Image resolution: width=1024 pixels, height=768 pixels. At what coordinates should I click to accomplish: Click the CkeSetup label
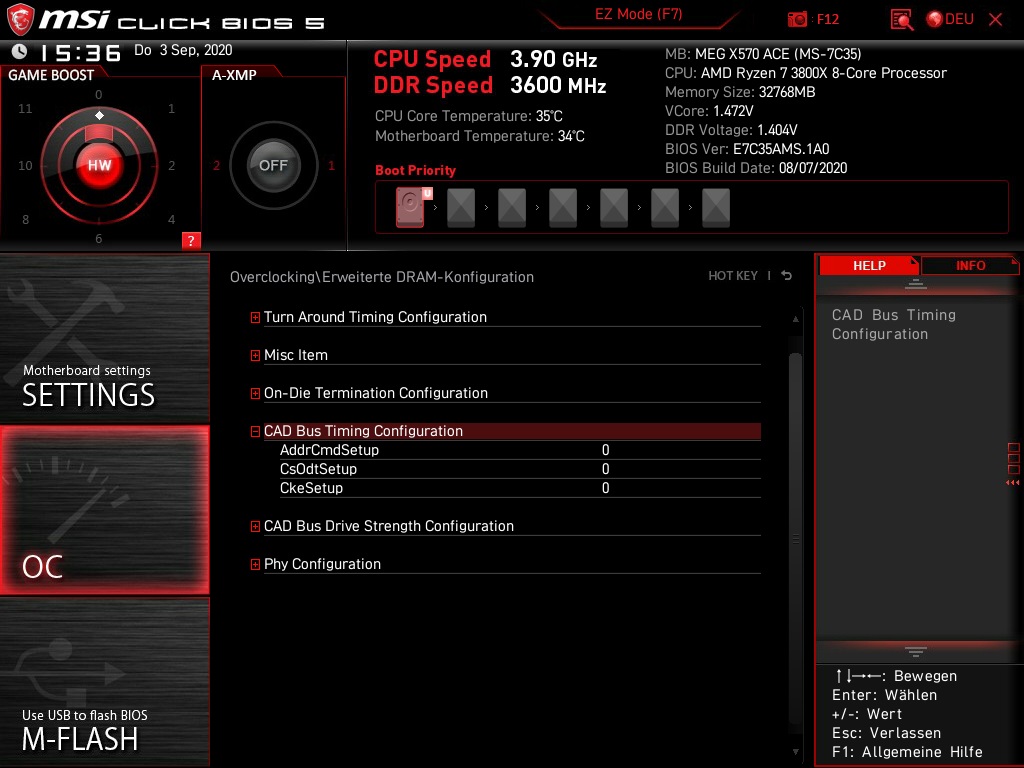pos(311,488)
